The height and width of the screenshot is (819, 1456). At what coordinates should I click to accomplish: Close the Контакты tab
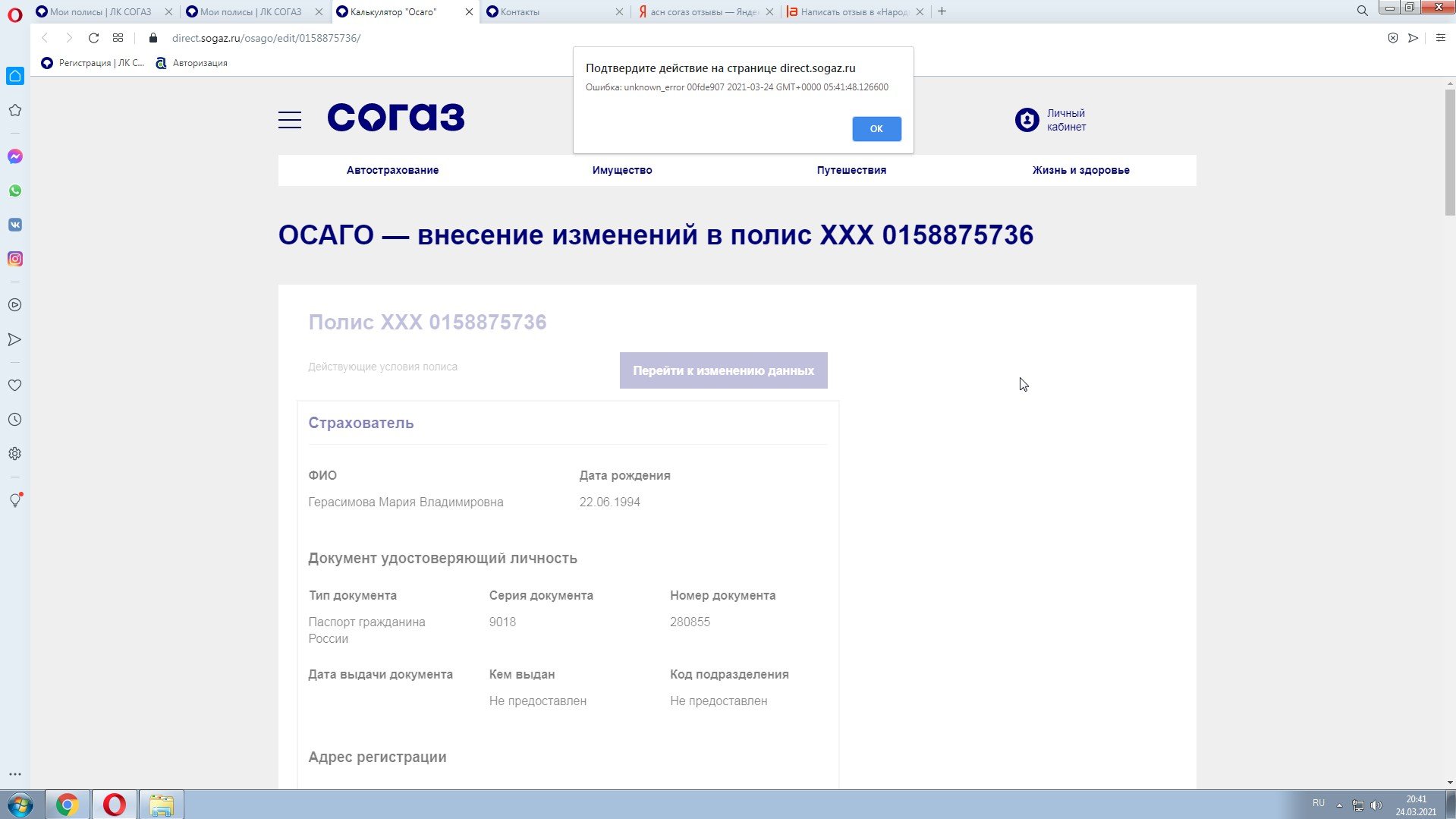619,11
